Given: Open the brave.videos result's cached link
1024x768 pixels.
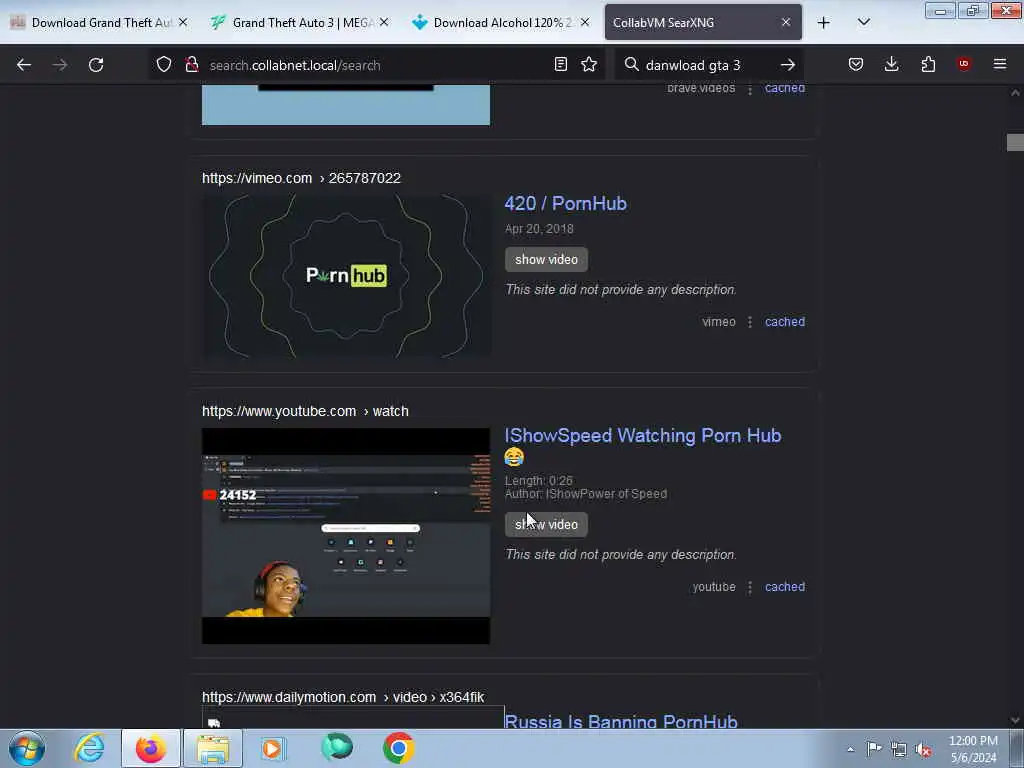Looking at the screenshot, I should (x=784, y=88).
